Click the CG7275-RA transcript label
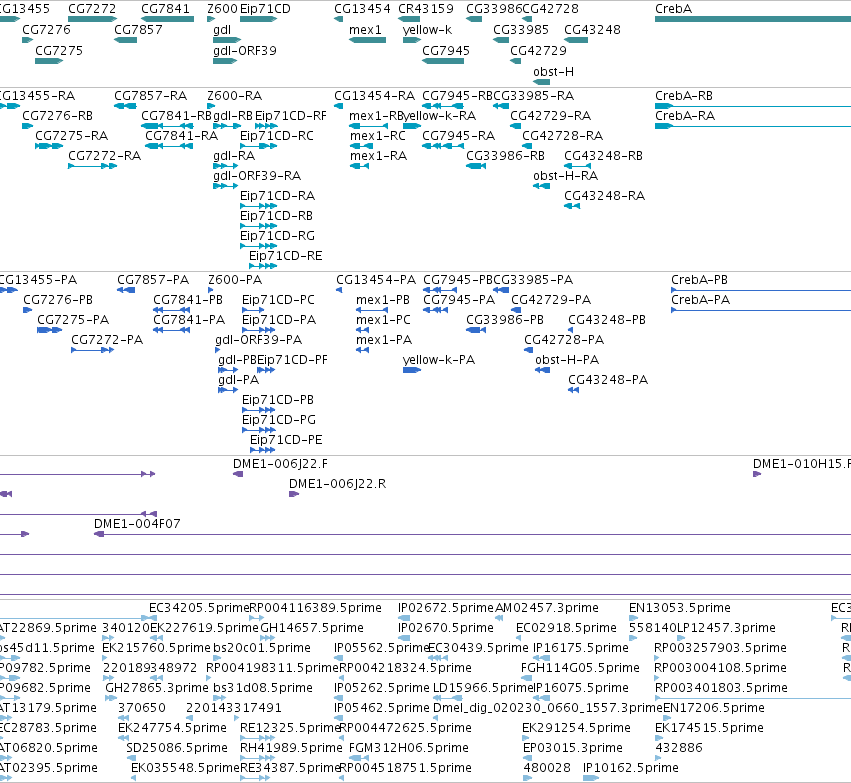Image resolution: width=851 pixels, height=783 pixels. (x=72, y=136)
